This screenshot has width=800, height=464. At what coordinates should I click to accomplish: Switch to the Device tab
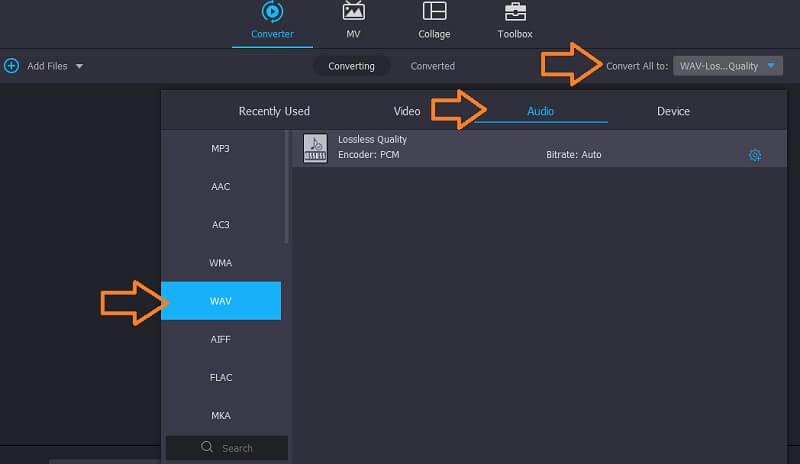[x=673, y=111]
